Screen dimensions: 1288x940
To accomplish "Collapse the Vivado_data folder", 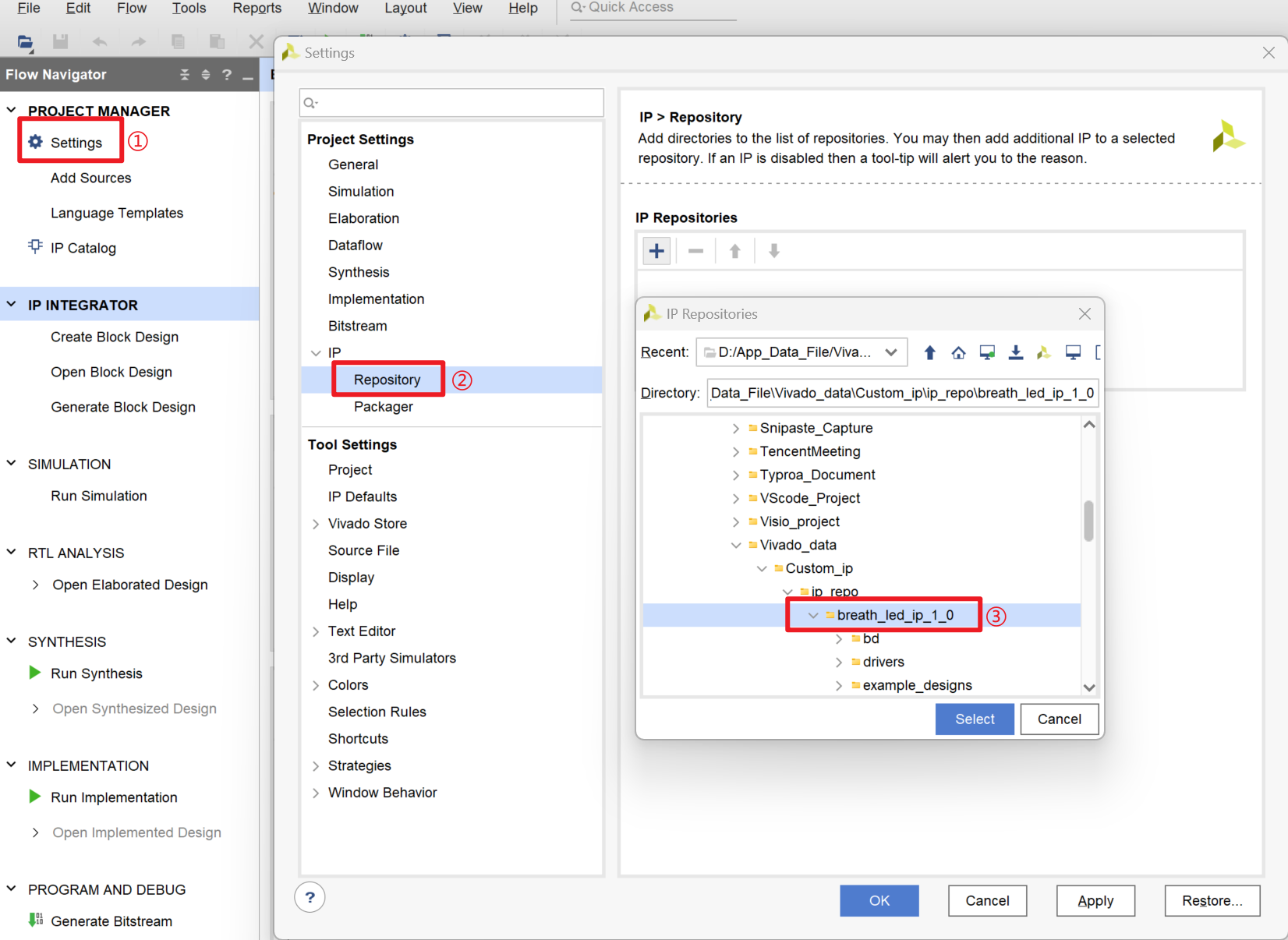I will [x=736, y=545].
